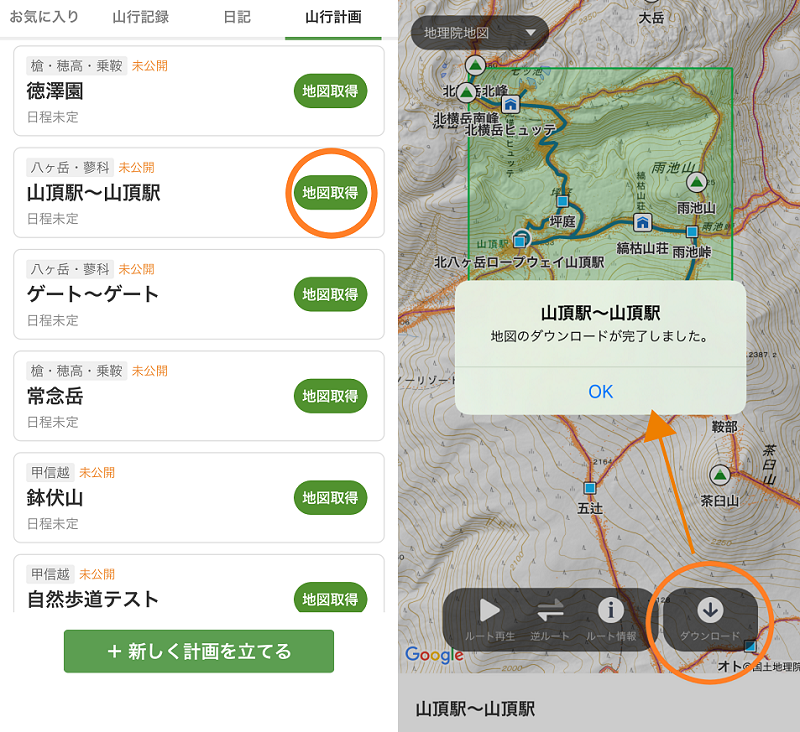Select the 北横岳ヒュッテ hut marker
The image size is (800, 732).
point(510,104)
